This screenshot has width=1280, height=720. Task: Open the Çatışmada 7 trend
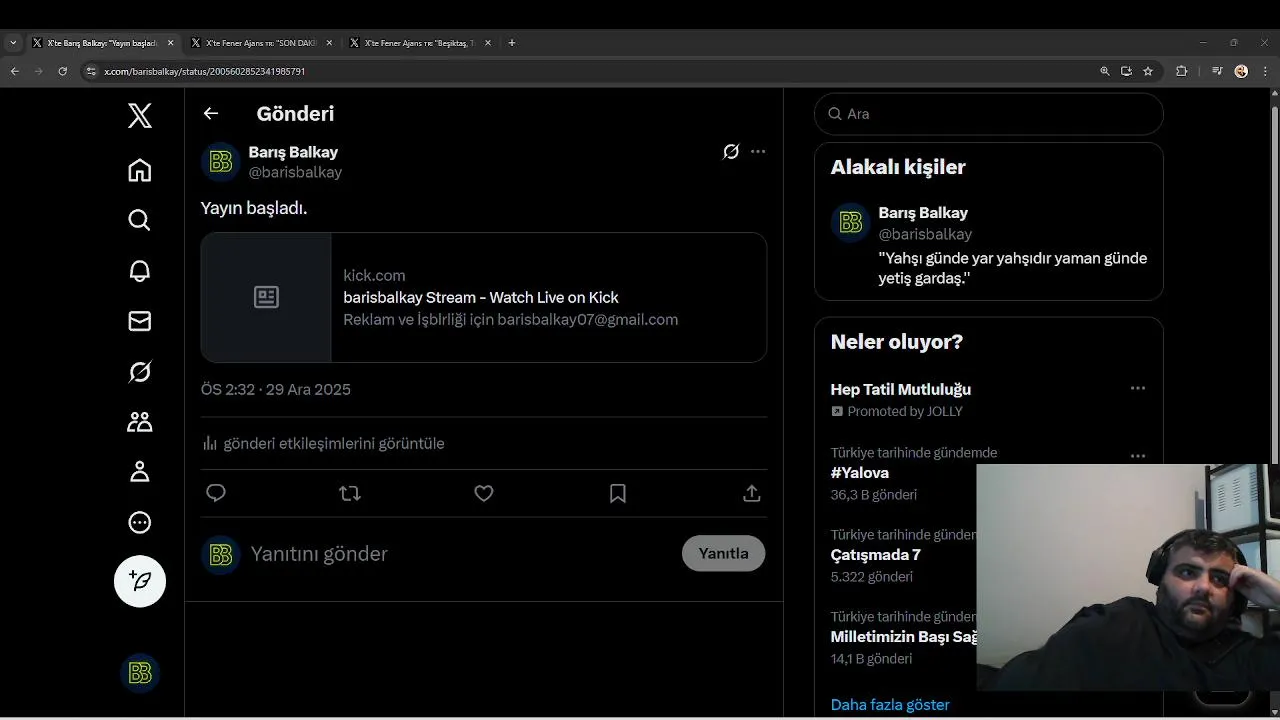876,555
